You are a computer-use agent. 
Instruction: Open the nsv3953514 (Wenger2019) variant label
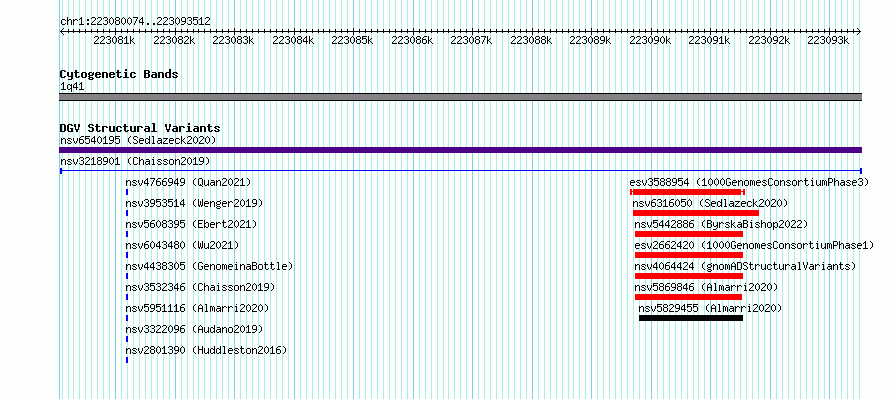point(194,203)
